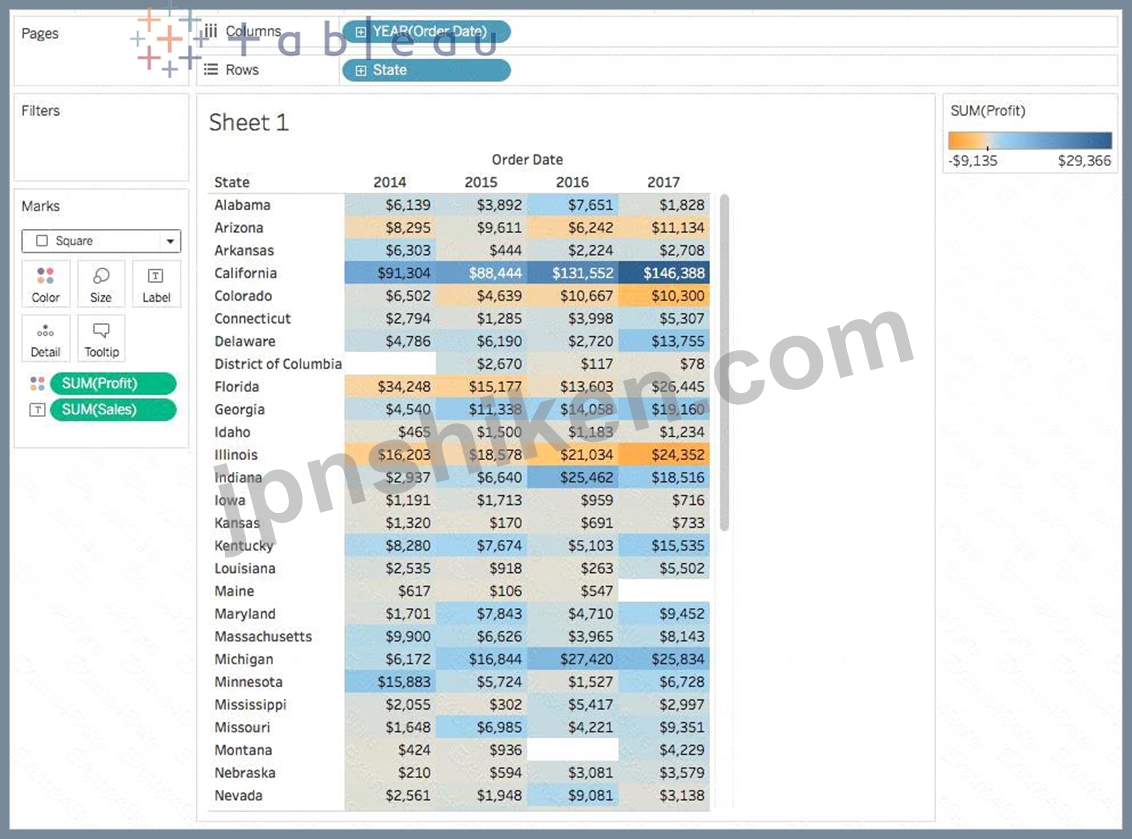Click the $6,139 Alabama 2014 cell
Viewport: 1132px width, 839px height.
tap(391, 205)
